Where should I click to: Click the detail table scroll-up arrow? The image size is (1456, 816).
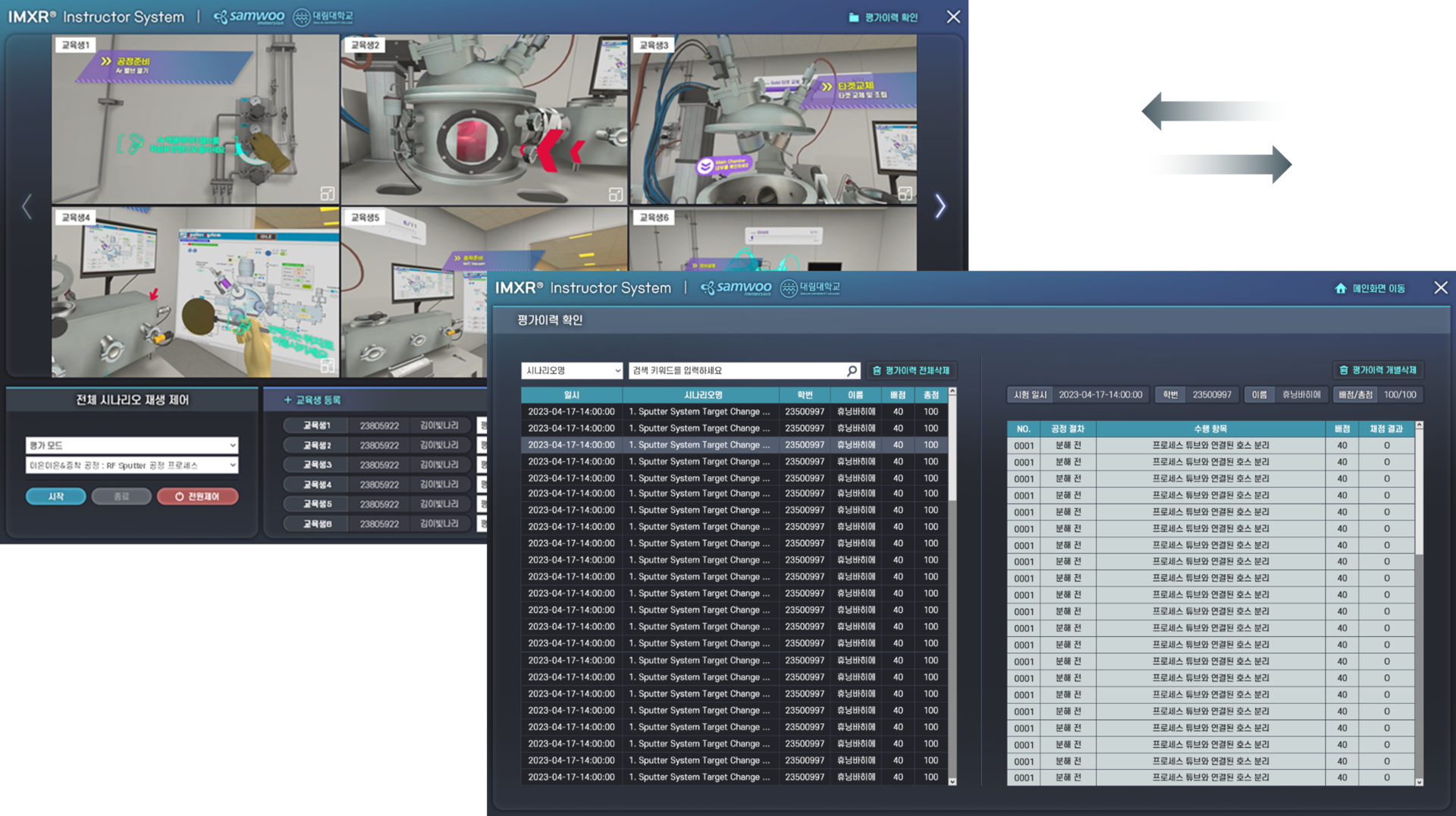[x=1420, y=425]
